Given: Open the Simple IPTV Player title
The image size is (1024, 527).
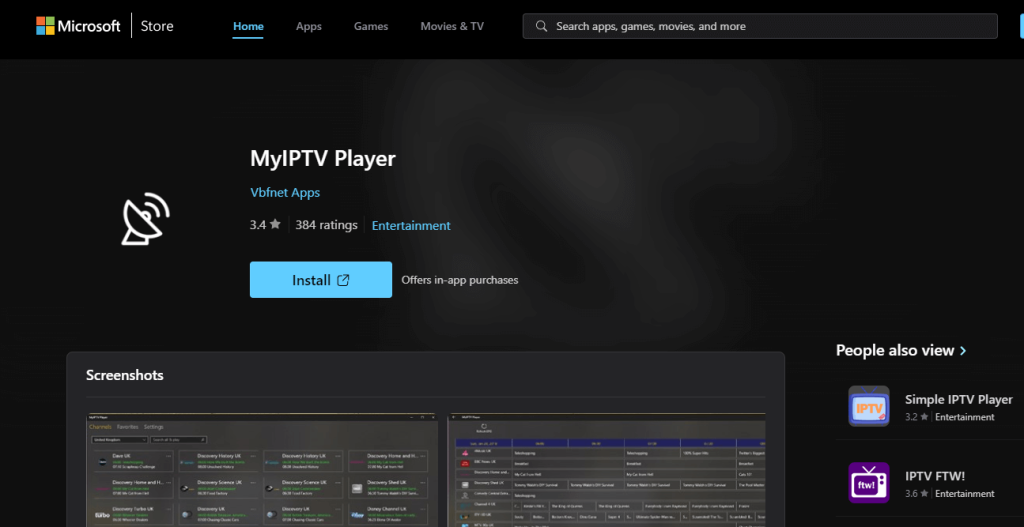Looking at the screenshot, I should (x=959, y=400).
